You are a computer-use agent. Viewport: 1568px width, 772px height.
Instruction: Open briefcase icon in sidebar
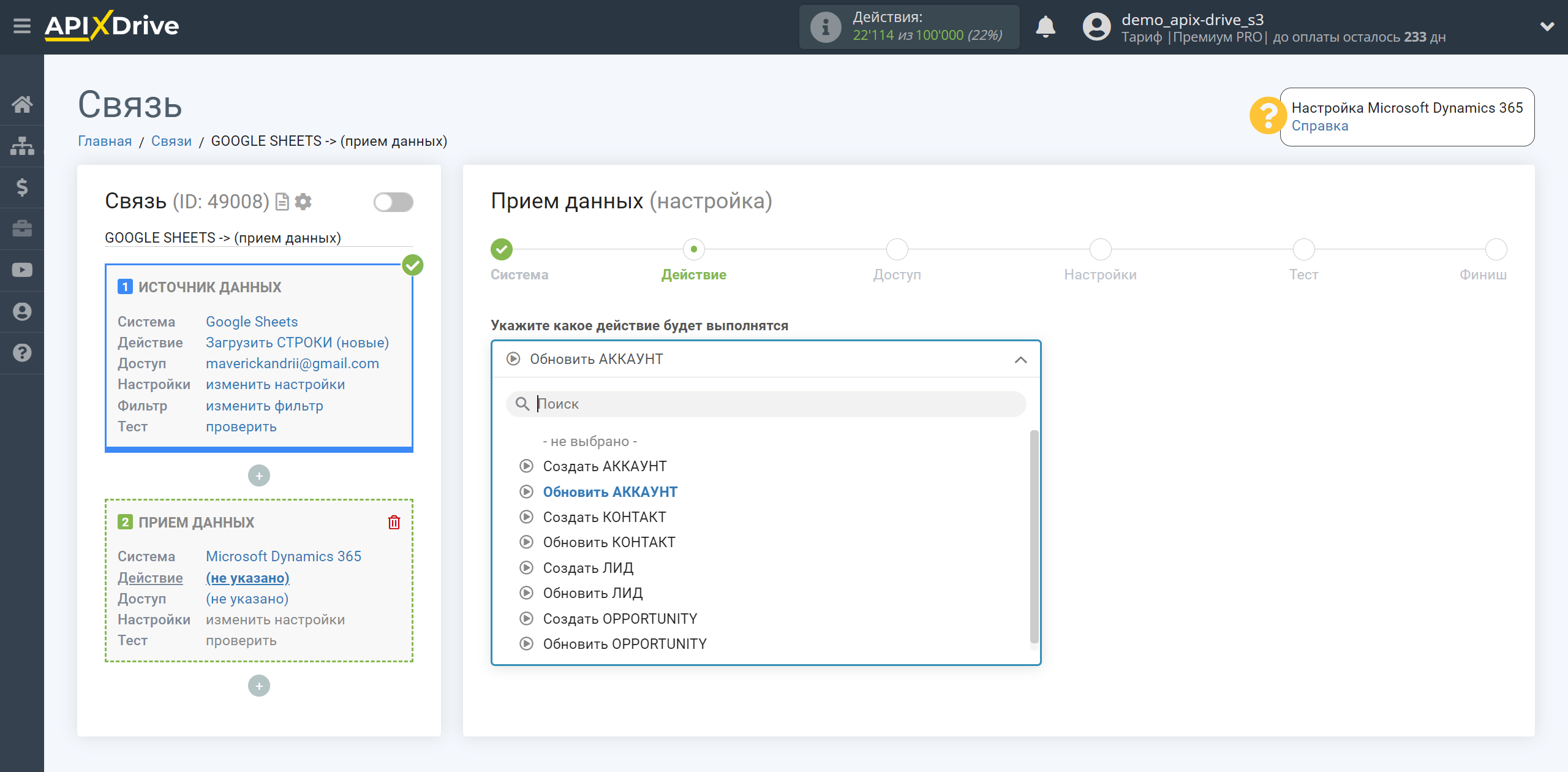click(22, 229)
